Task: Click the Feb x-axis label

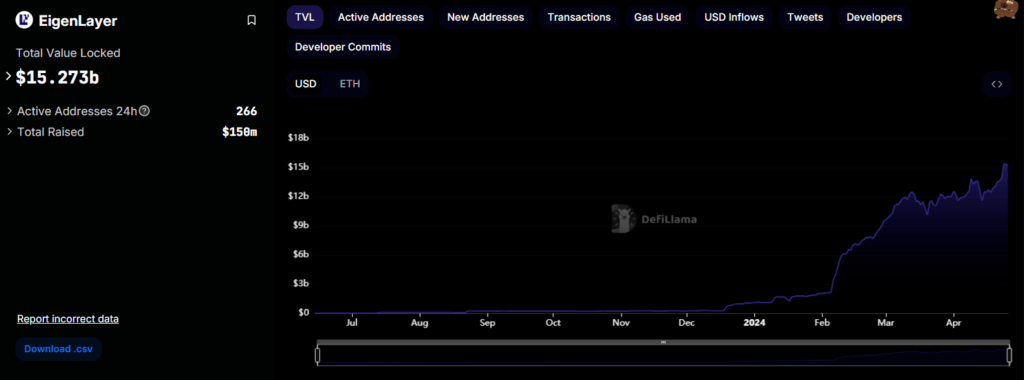Action: click(x=822, y=323)
